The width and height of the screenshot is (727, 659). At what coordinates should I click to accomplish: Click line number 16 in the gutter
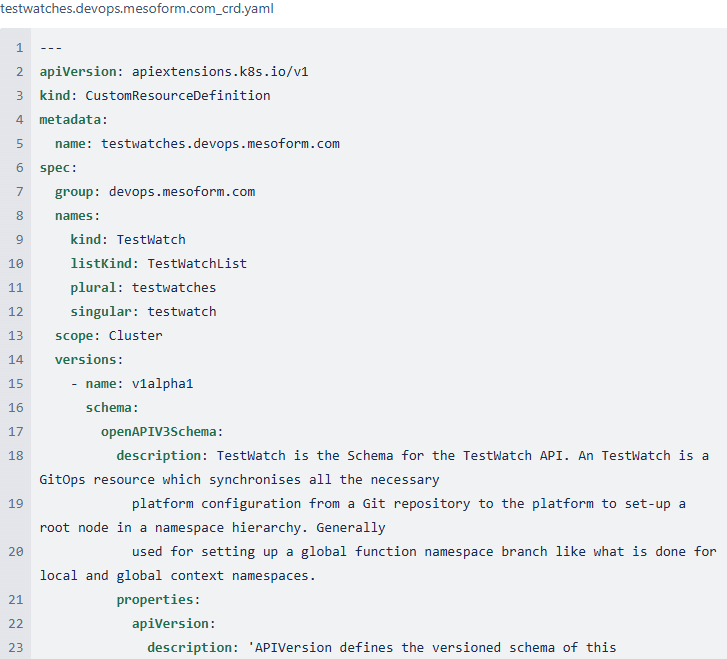pyautogui.click(x=16, y=408)
